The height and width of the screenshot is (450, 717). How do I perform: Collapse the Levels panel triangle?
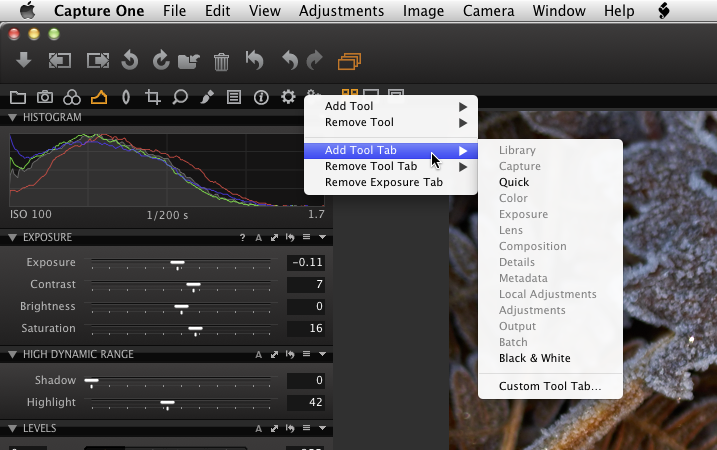pos(12,429)
